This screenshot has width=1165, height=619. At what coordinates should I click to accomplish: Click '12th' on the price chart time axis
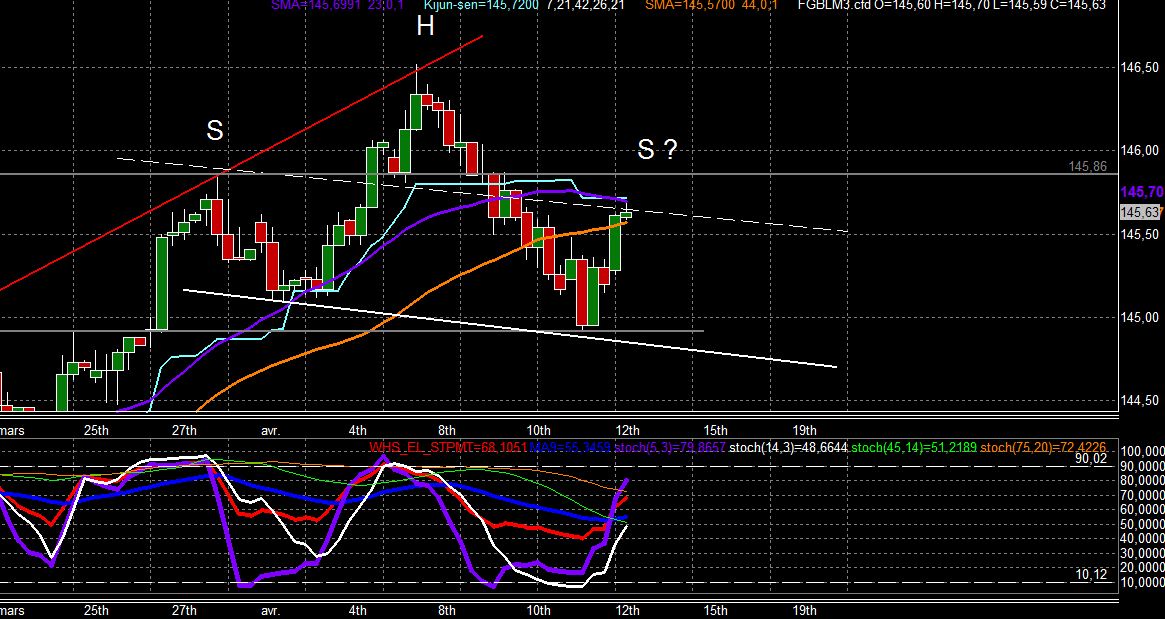coord(628,430)
